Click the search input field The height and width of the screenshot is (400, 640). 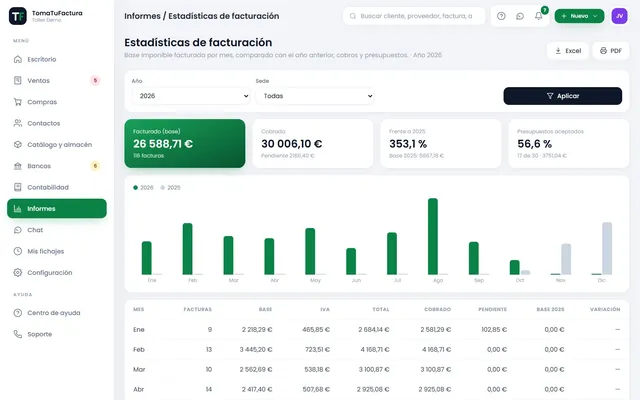pyautogui.click(x=414, y=16)
